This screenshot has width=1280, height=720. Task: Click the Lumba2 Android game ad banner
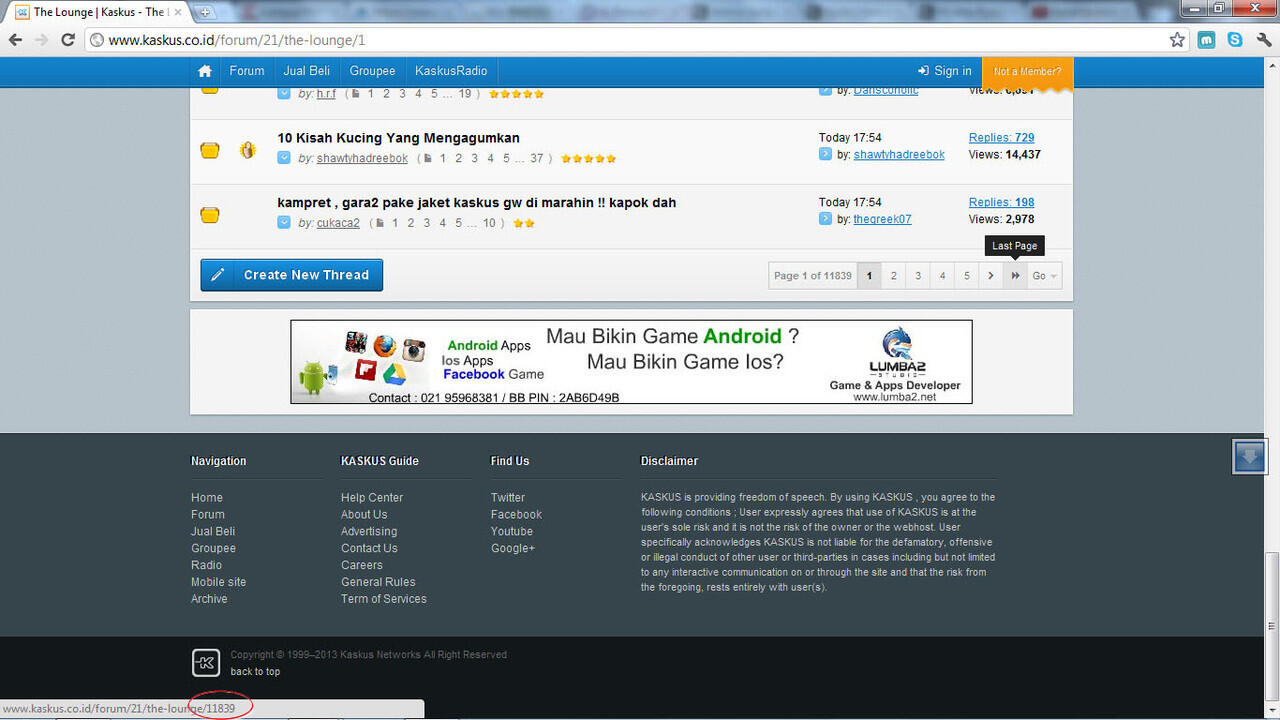pos(631,362)
